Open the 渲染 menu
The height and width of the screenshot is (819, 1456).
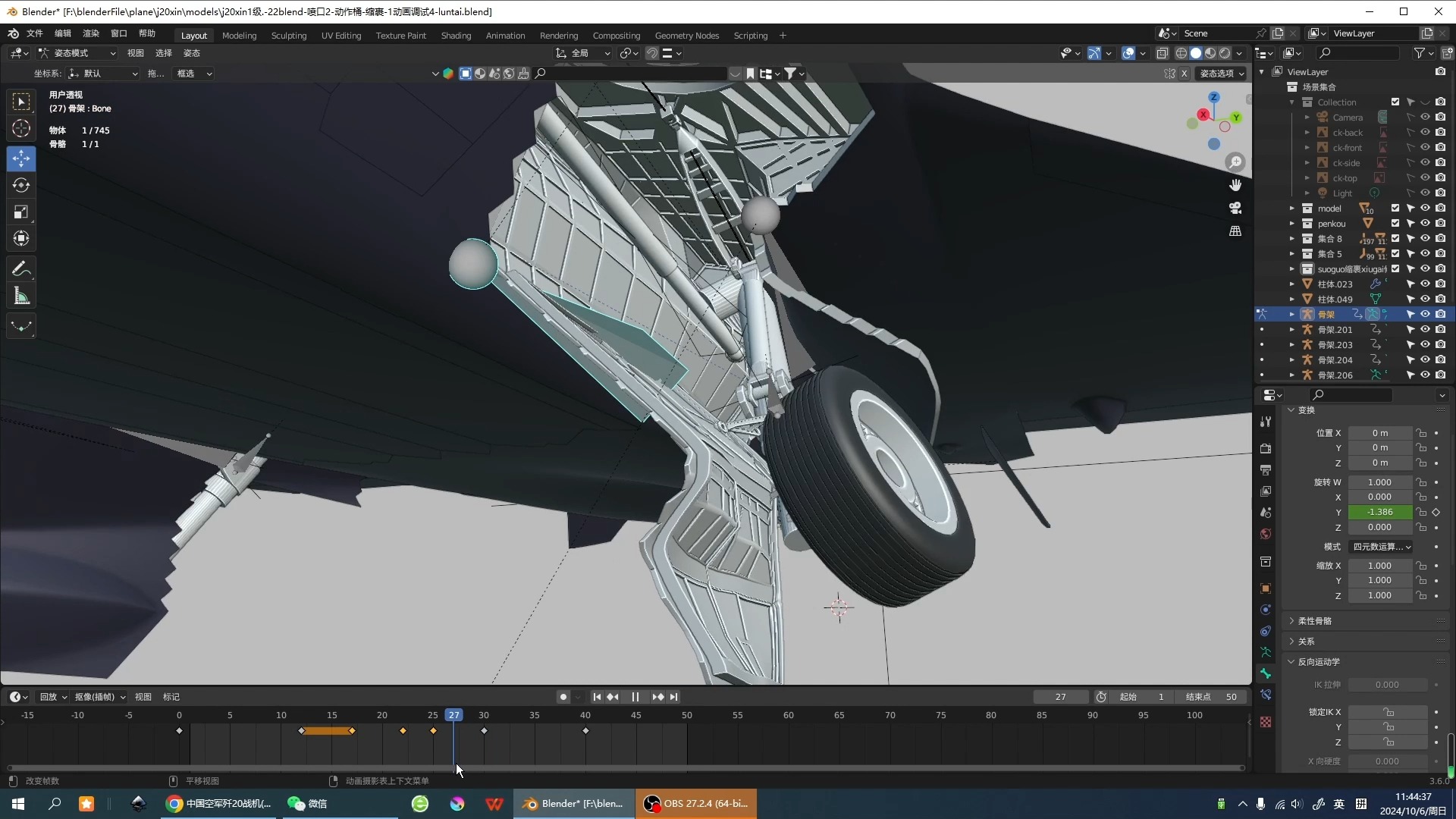click(x=91, y=34)
